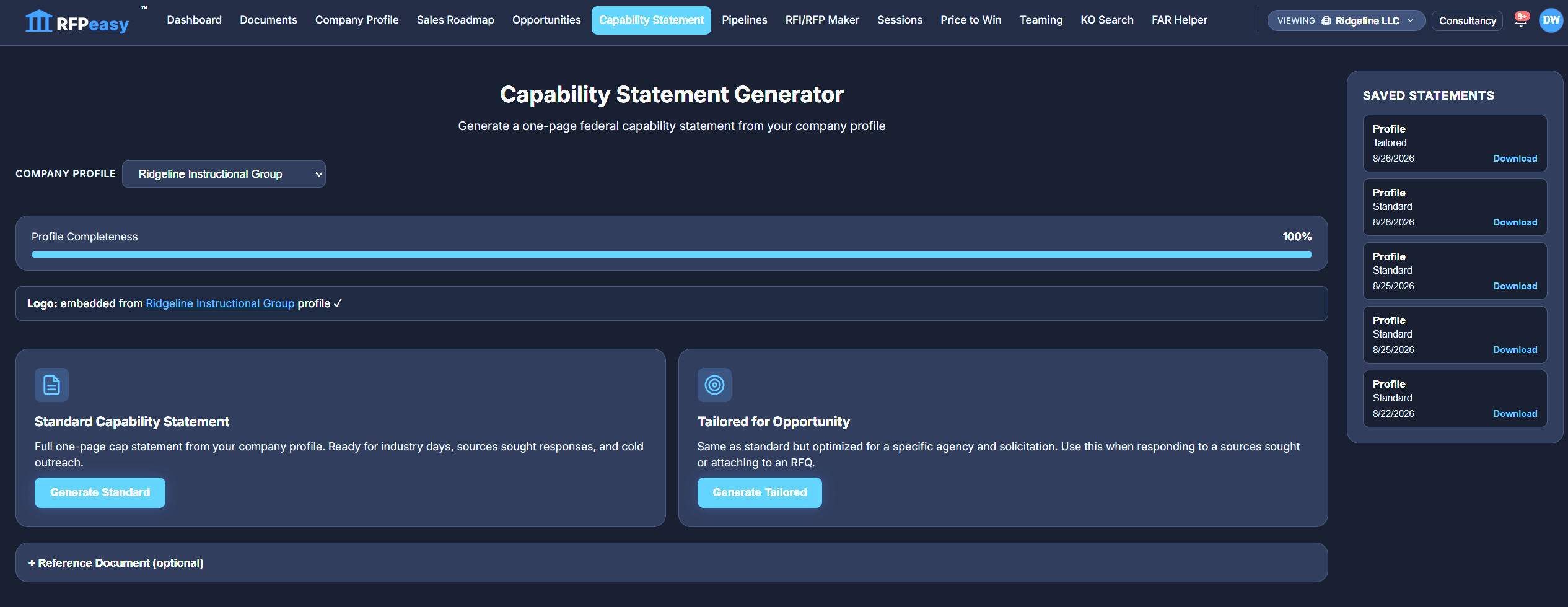The width and height of the screenshot is (1568, 607).
Task: Open the Documents tab
Action: point(268,20)
